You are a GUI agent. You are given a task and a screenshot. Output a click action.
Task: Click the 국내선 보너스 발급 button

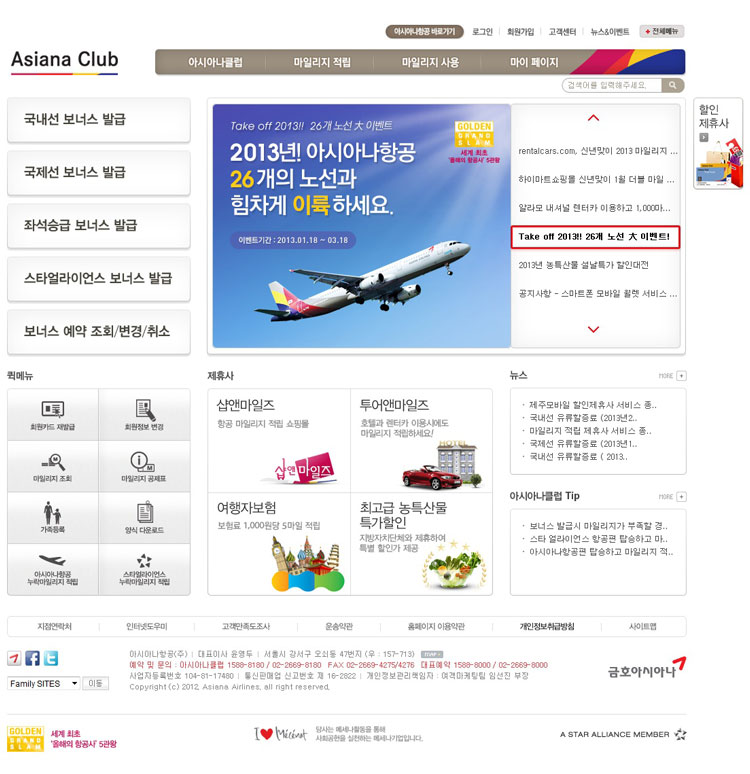coord(99,119)
